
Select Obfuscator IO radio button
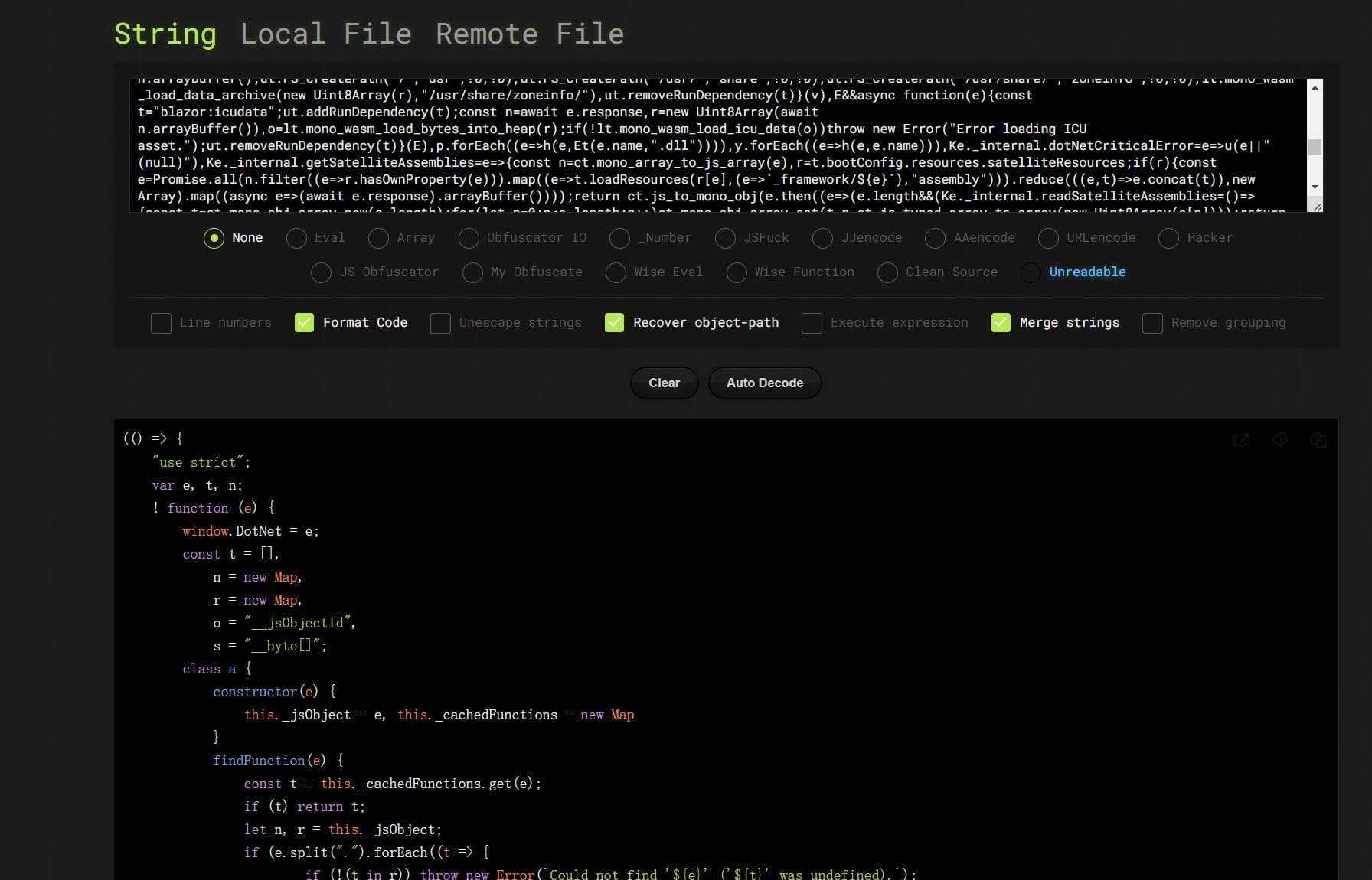point(469,238)
